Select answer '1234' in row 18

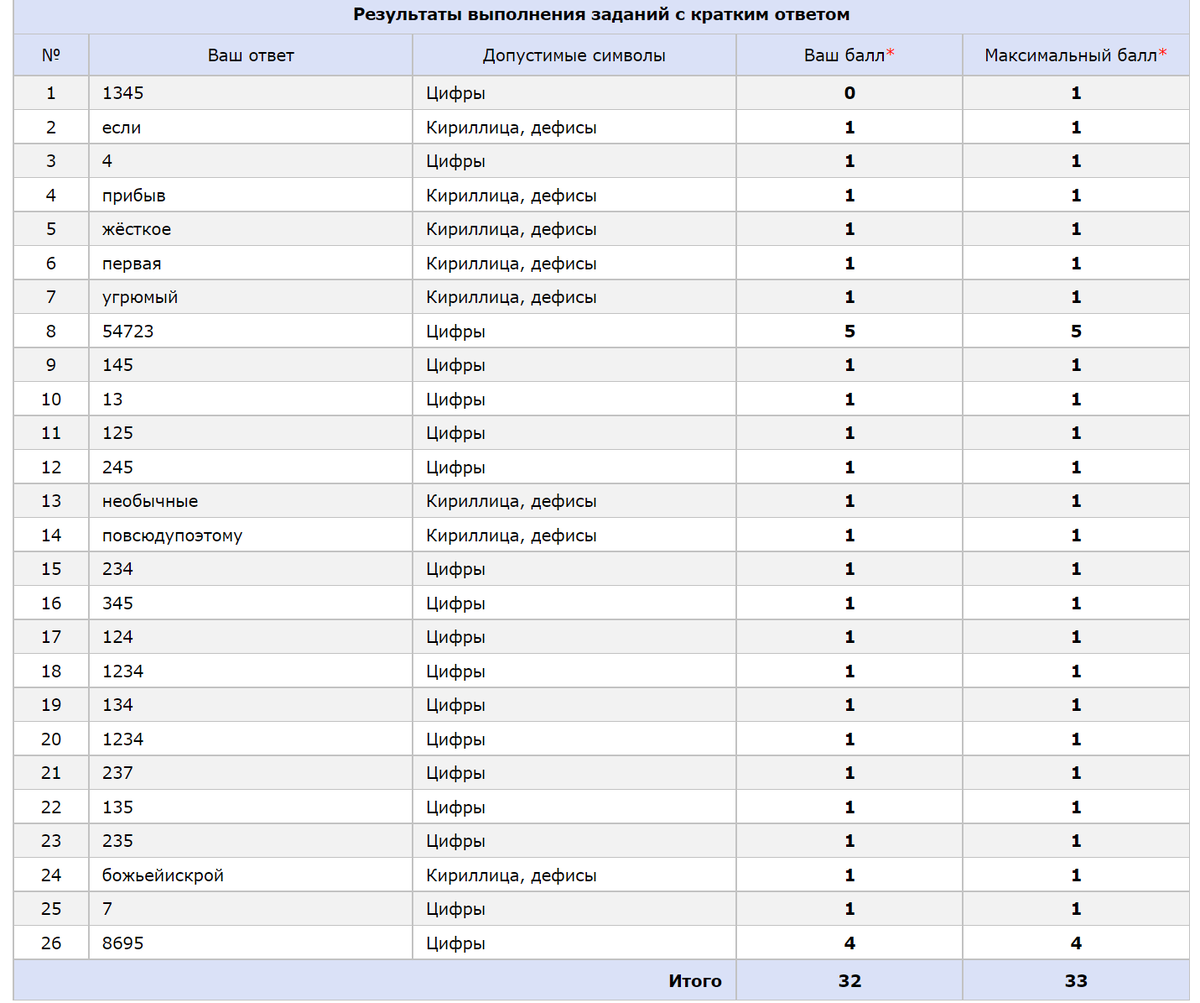(x=123, y=671)
